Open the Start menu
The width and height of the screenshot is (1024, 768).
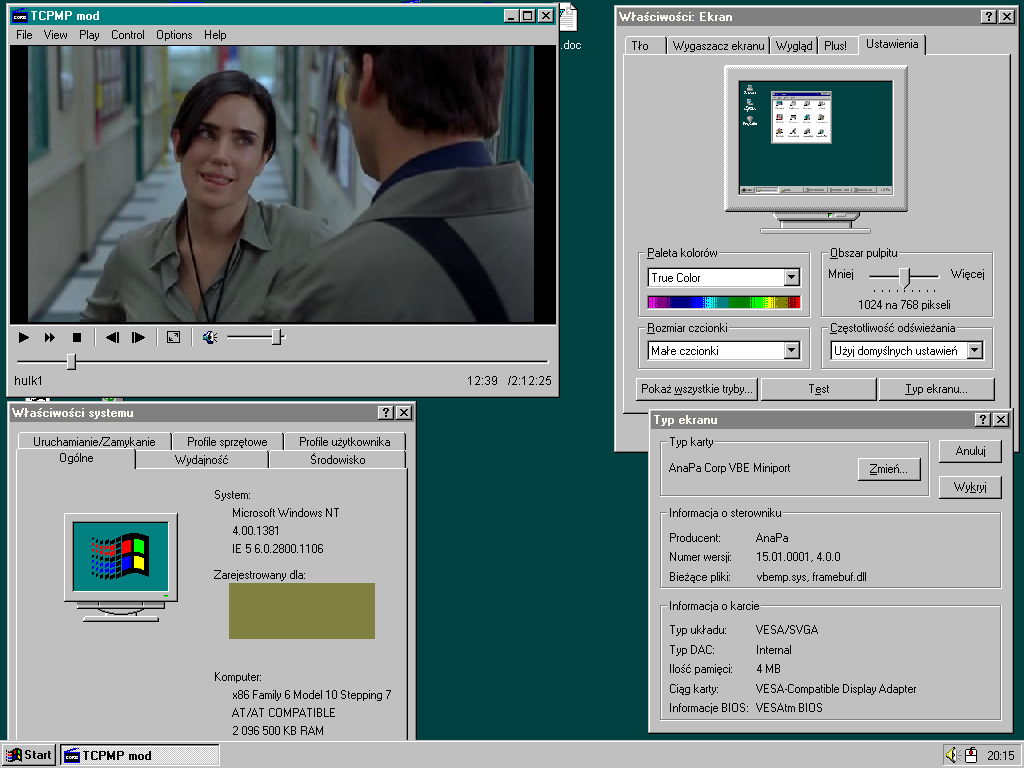point(29,756)
